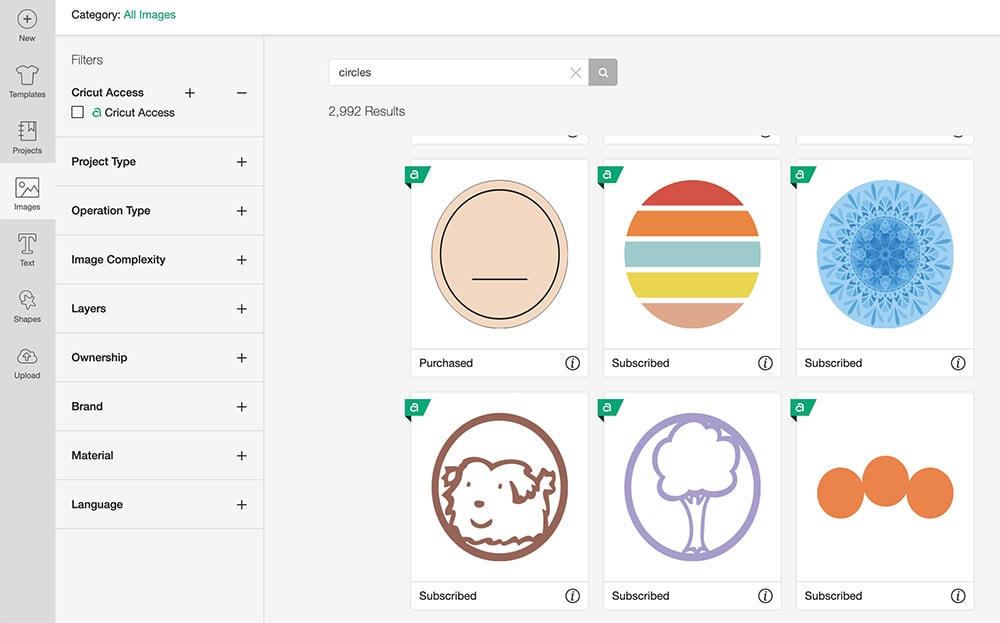Open the Projects sidebar icon
The width and height of the screenshot is (1000, 623).
click(x=27, y=131)
